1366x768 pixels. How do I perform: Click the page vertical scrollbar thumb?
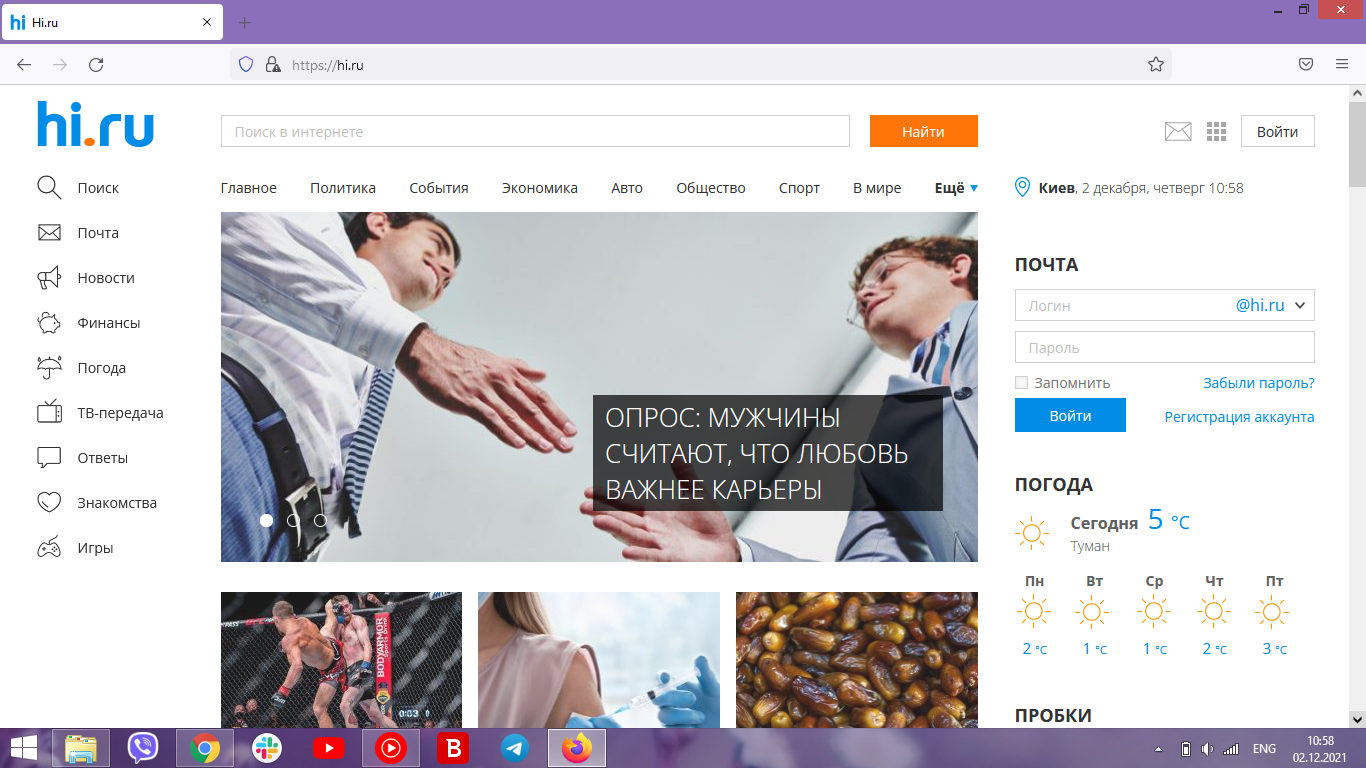point(1357,143)
